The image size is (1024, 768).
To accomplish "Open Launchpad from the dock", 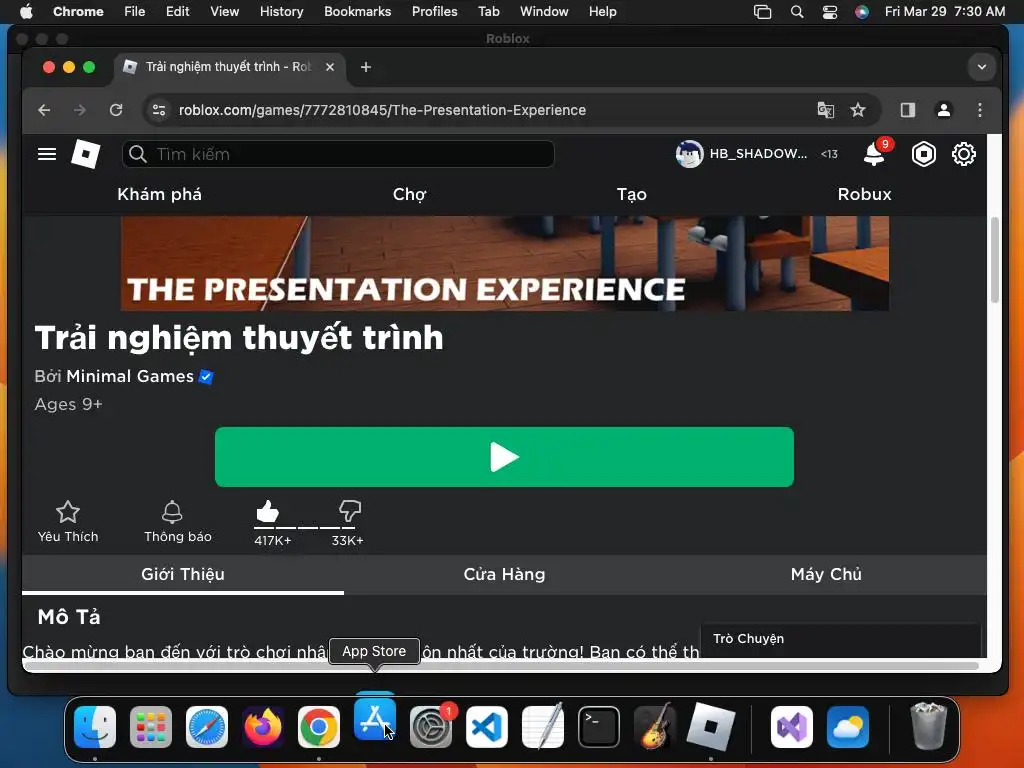I will [151, 727].
